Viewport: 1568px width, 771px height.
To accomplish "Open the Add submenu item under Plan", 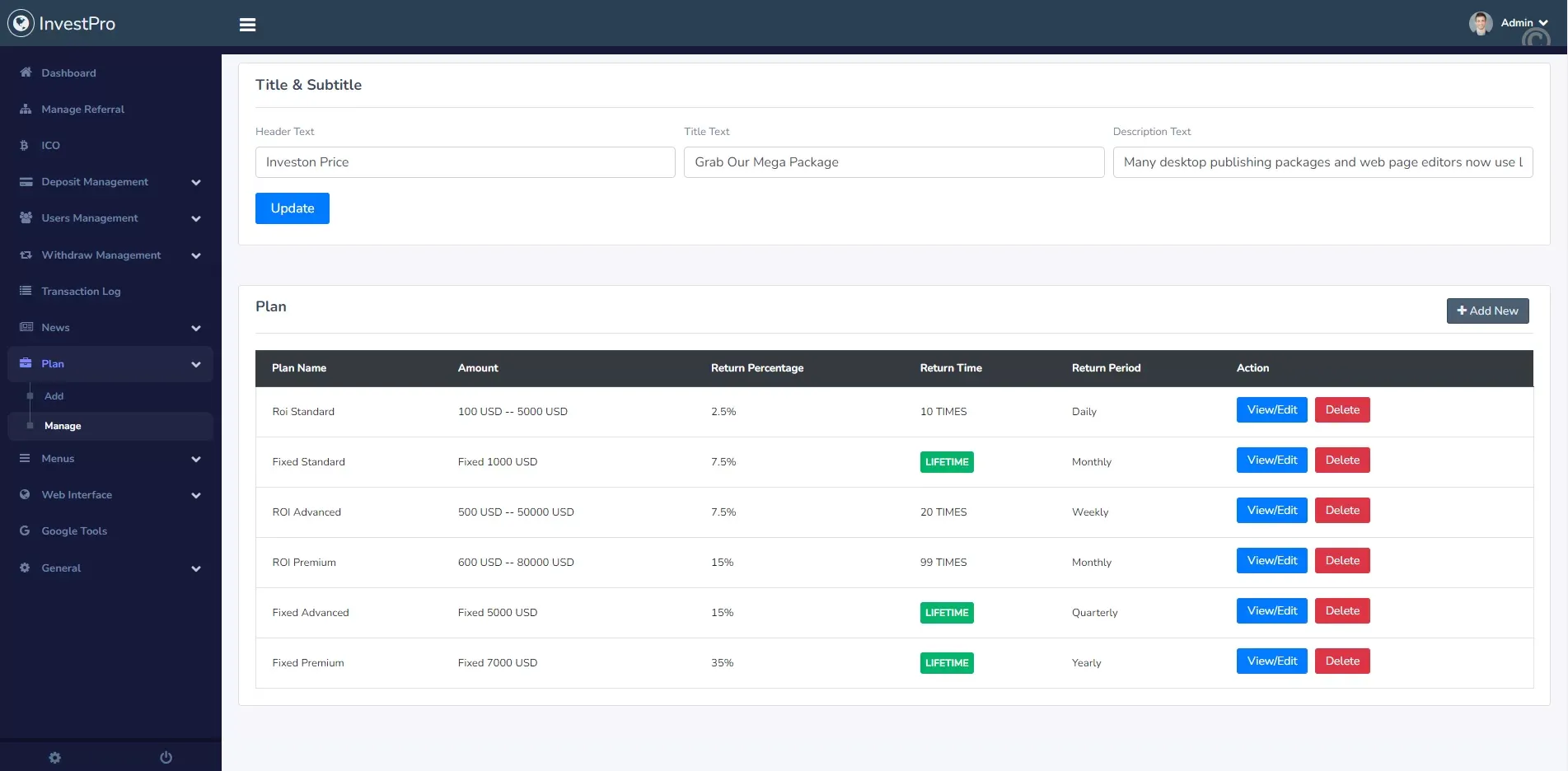I will point(54,396).
